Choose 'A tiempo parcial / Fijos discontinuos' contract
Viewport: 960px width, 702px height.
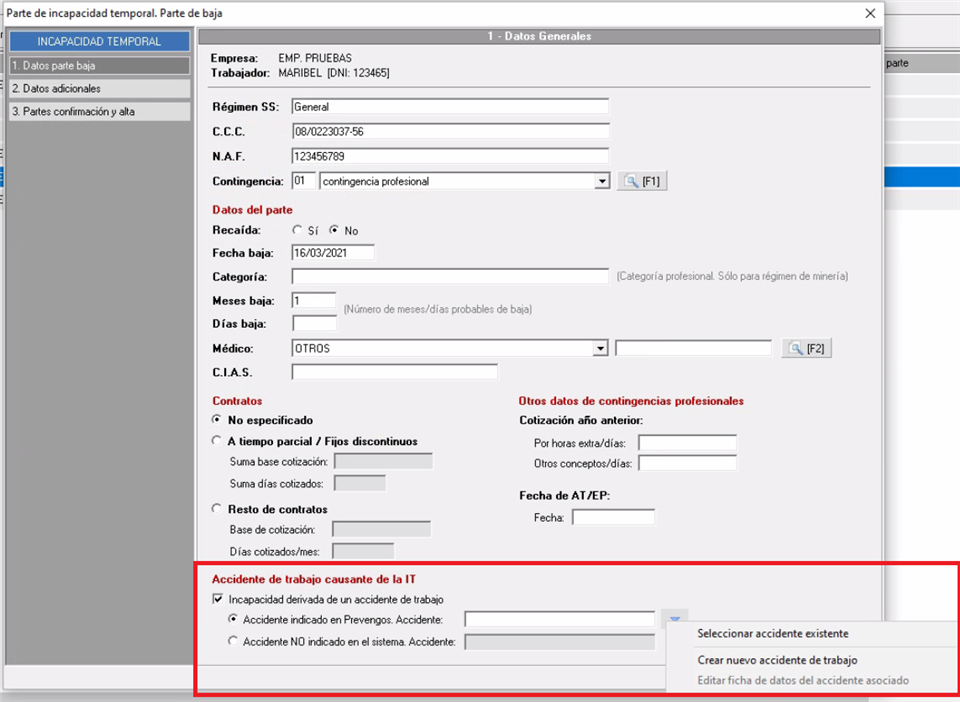point(218,441)
